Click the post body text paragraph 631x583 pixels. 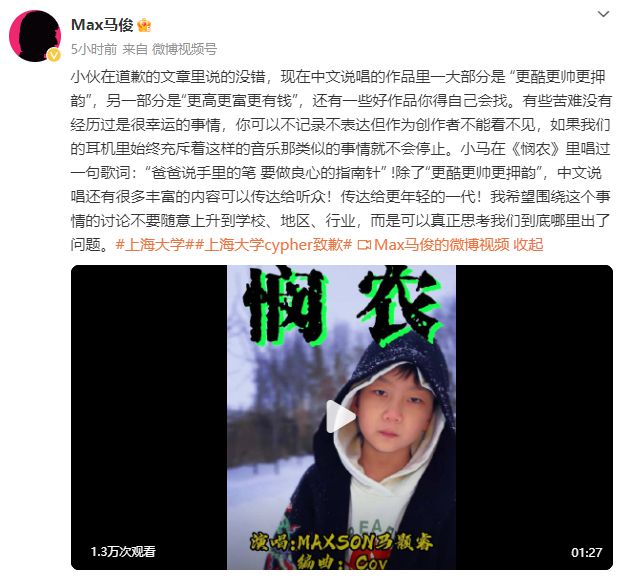[341, 161]
